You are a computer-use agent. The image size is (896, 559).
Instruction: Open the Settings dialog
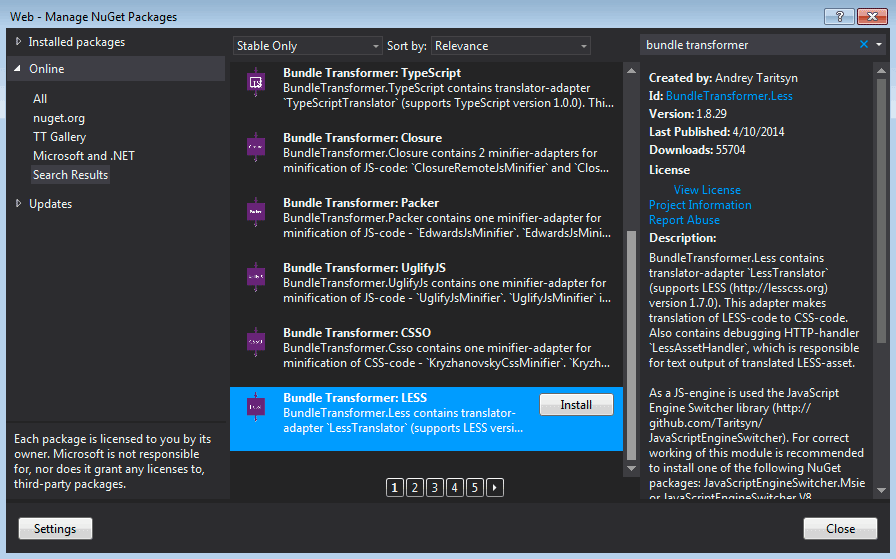click(55, 529)
